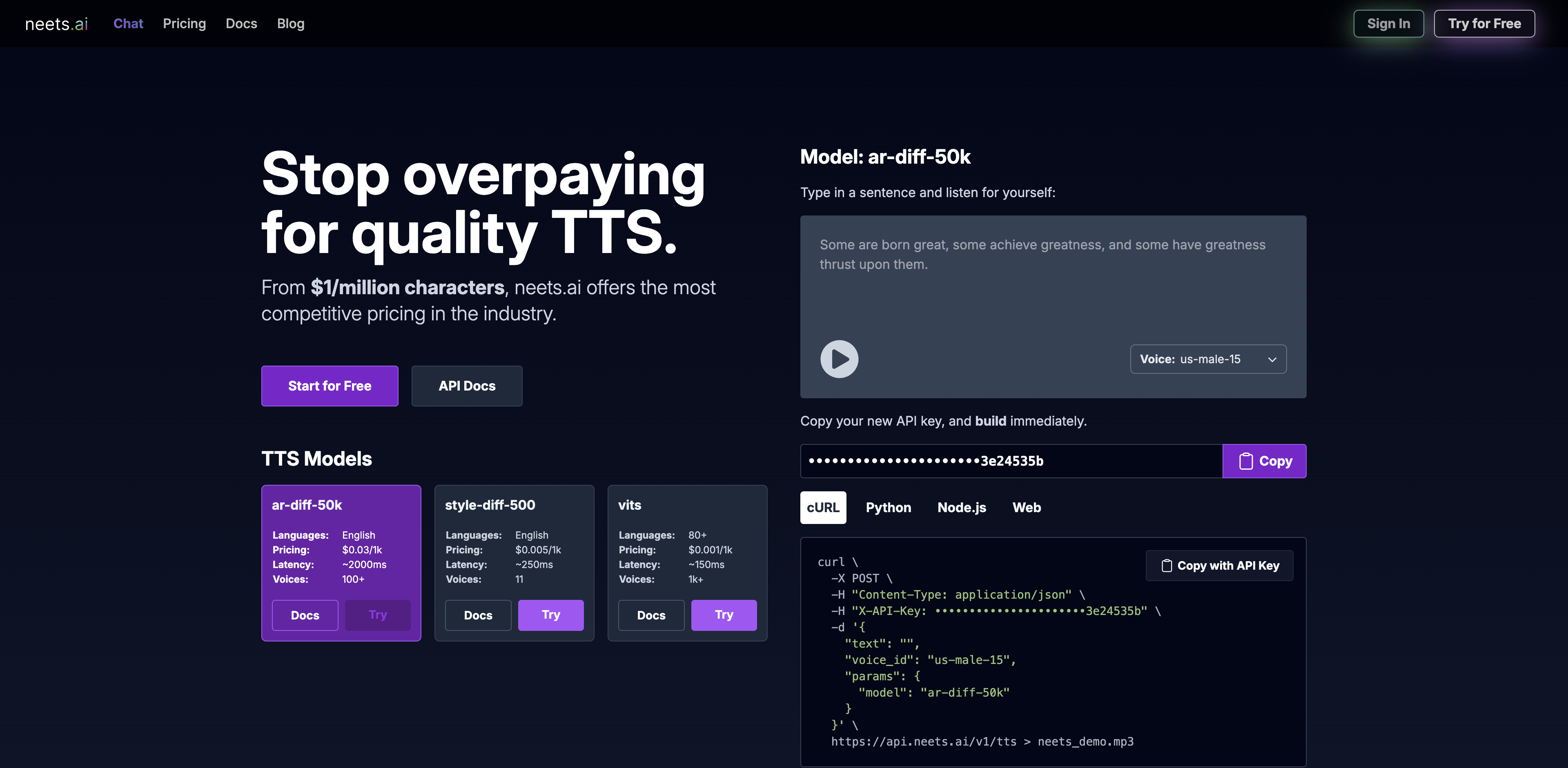Click the $1/million characters bold text
Image resolution: width=1568 pixels, height=768 pixels.
(x=407, y=288)
